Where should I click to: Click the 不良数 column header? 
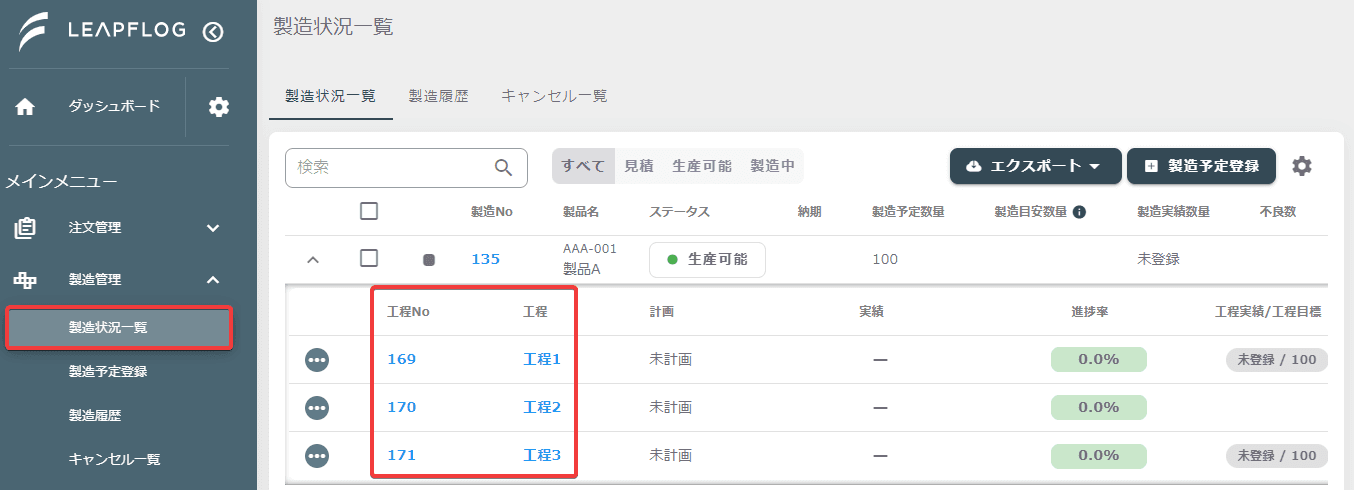1278,212
